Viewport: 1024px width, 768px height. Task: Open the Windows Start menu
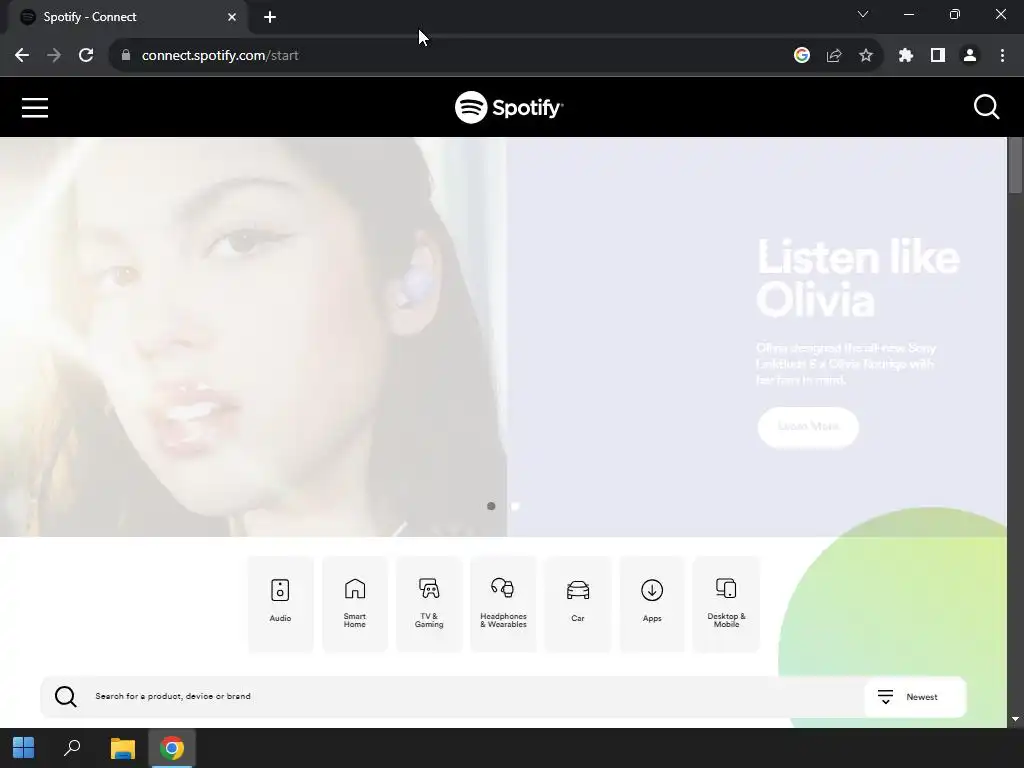24,748
